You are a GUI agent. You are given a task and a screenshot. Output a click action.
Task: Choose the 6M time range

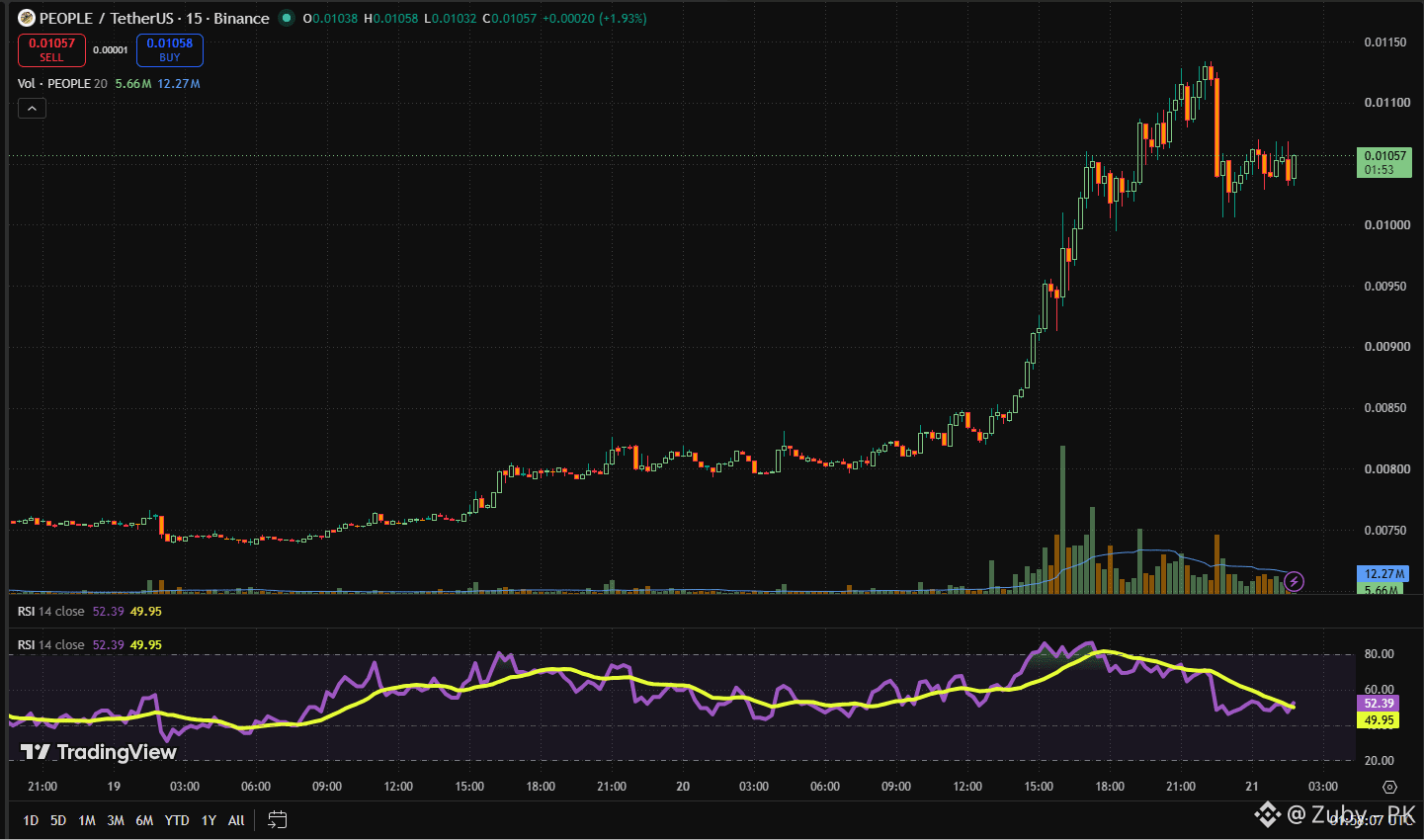click(x=144, y=820)
